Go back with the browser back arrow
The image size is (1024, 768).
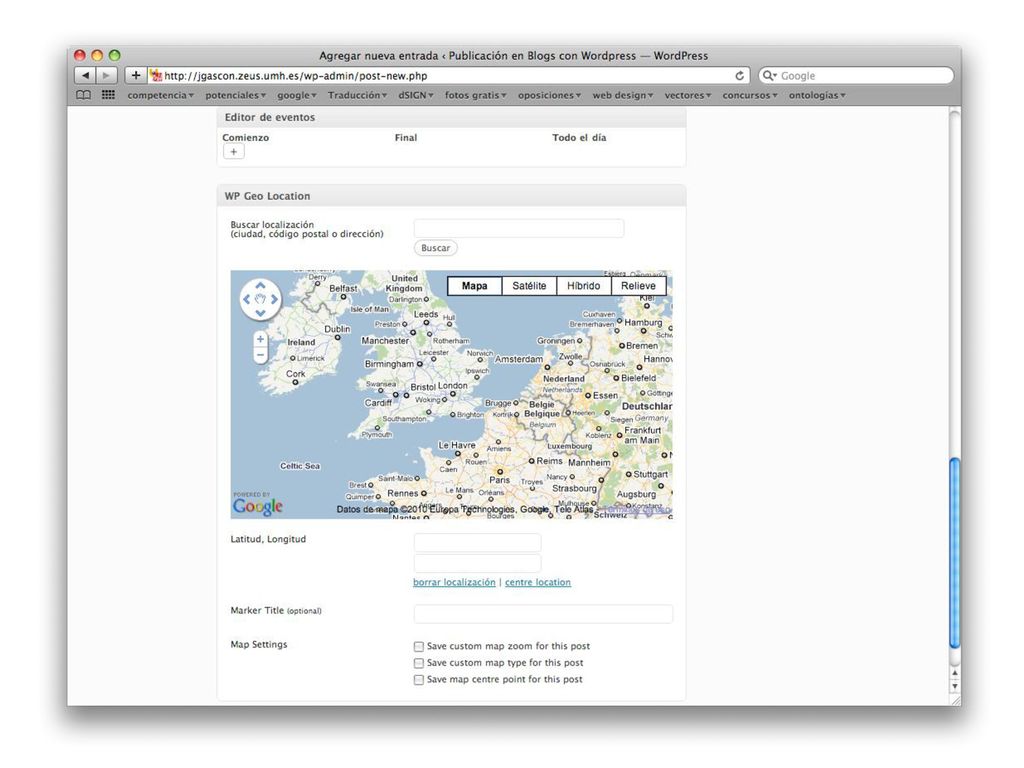coord(85,76)
